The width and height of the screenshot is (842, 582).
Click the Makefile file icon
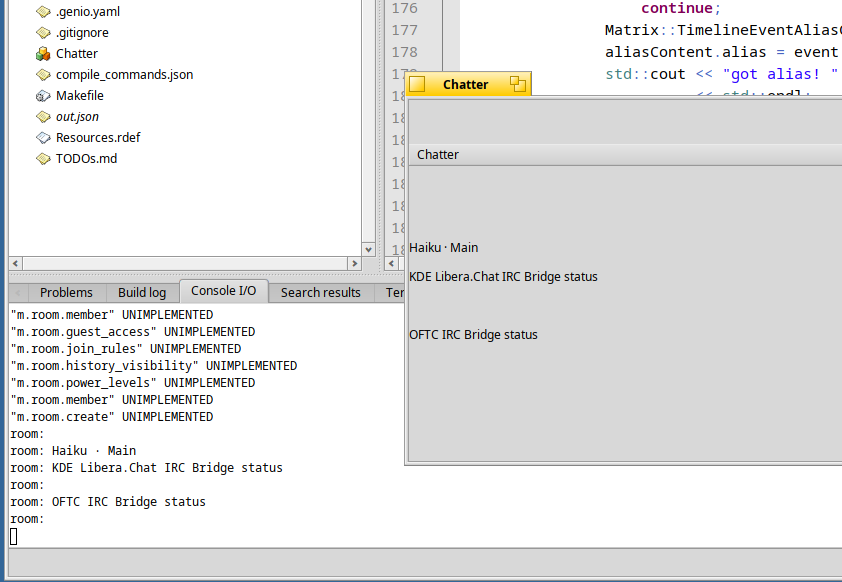tap(43, 96)
